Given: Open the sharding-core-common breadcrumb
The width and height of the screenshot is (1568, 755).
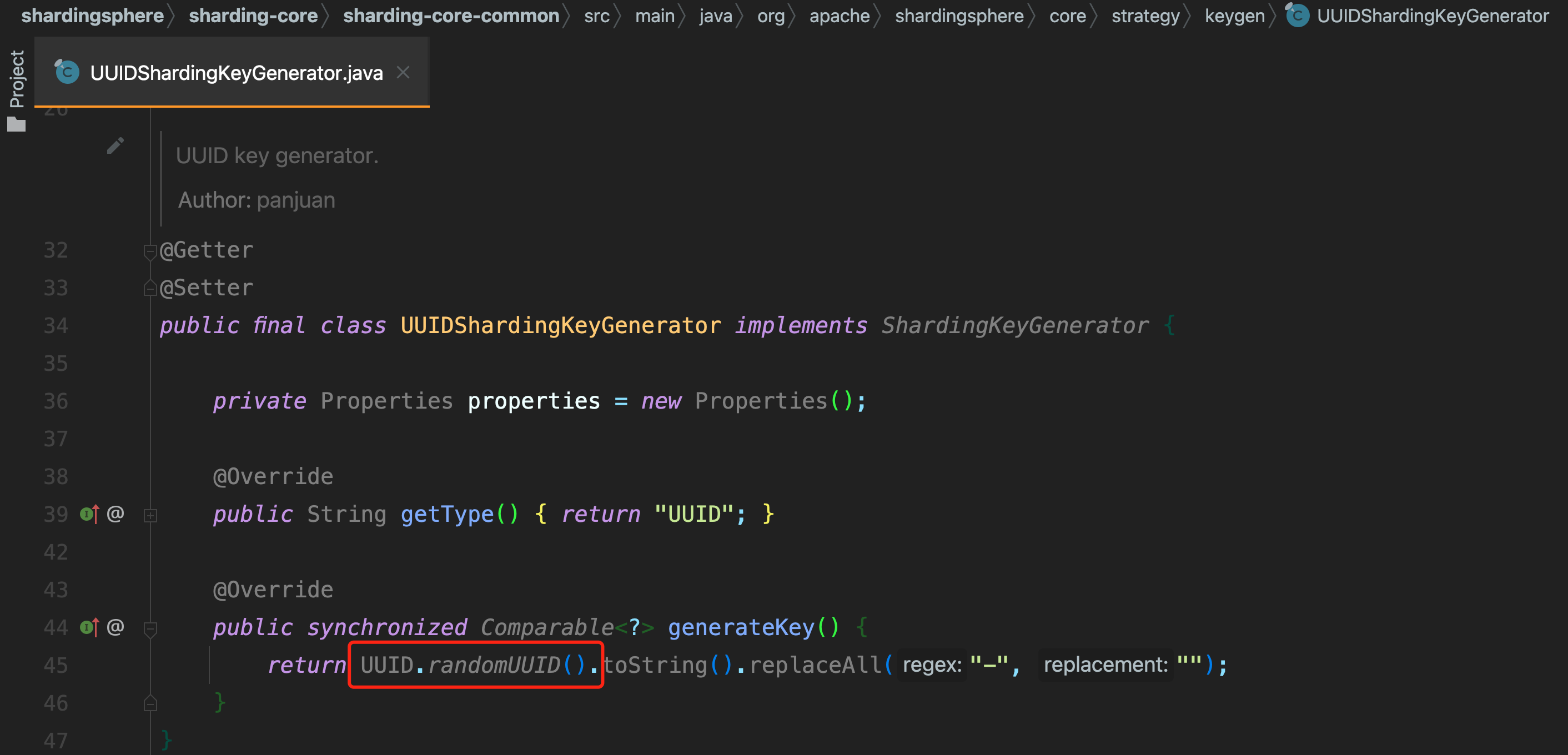Looking at the screenshot, I should (451, 15).
